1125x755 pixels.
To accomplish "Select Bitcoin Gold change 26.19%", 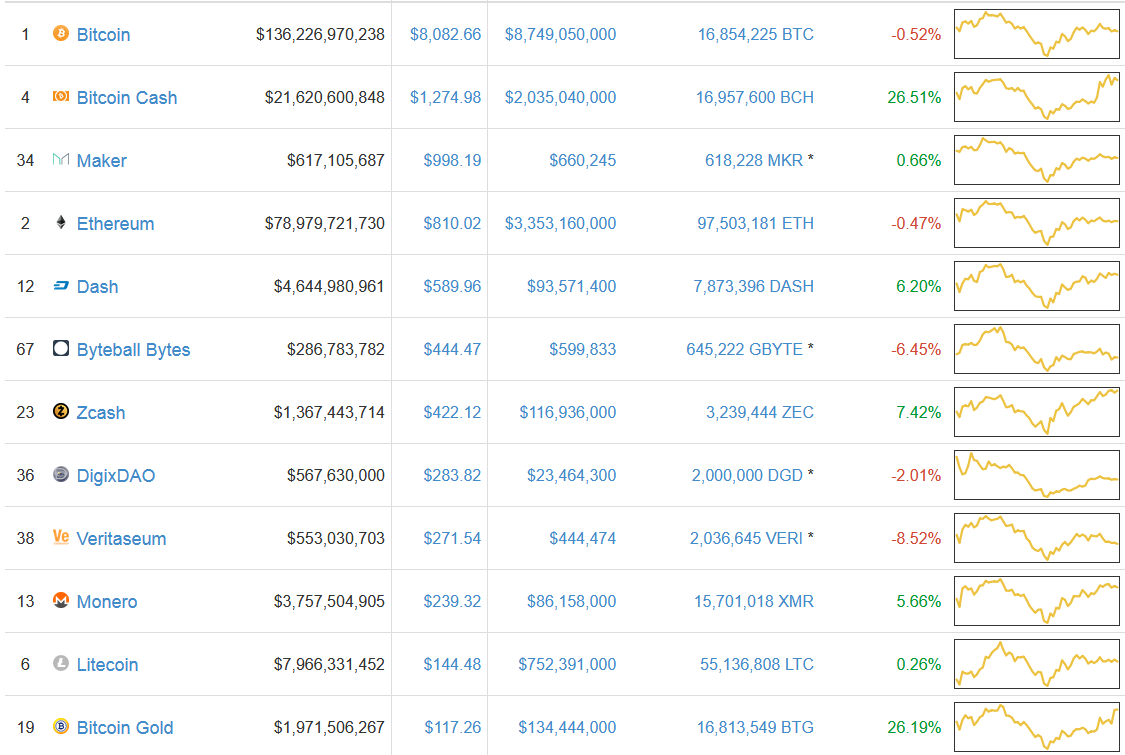I will (x=914, y=727).
